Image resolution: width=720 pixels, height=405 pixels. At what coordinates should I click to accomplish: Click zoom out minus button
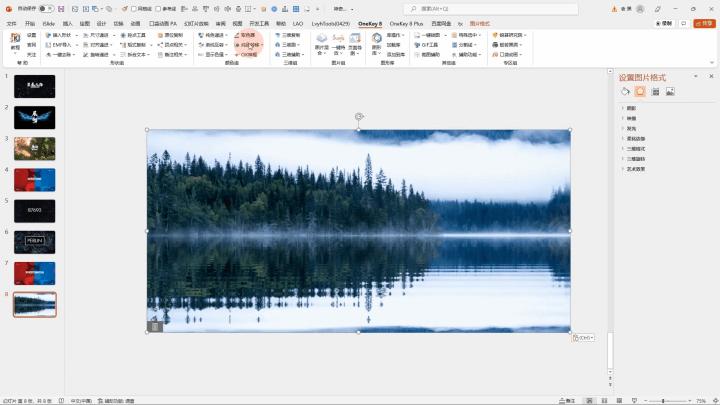645,401
